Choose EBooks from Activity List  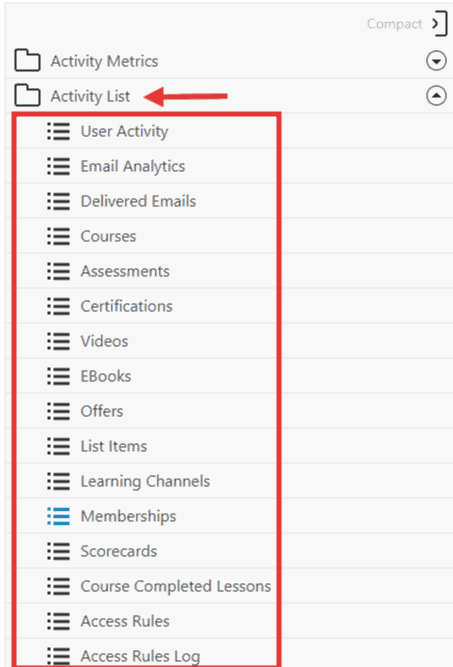pyautogui.click(x=106, y=376)
